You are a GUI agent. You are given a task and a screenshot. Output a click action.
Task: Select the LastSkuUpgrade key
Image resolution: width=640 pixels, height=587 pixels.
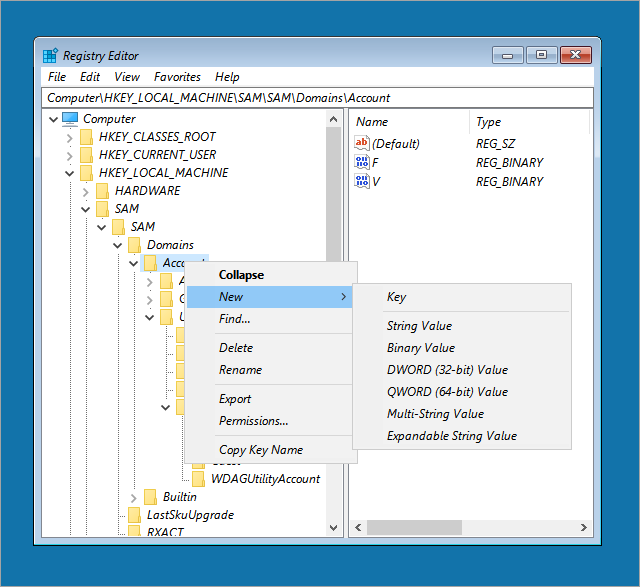click(x=190, y=515)
